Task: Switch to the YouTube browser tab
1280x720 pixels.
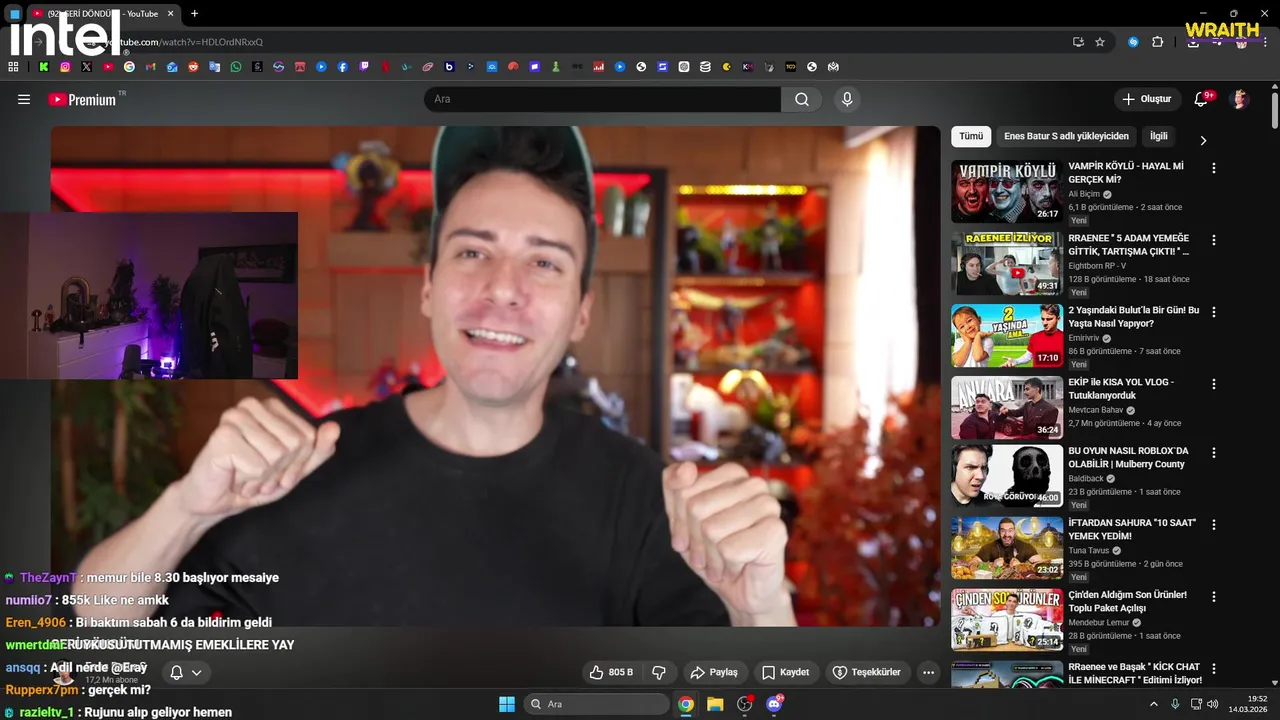Action: tap(104, 14)
